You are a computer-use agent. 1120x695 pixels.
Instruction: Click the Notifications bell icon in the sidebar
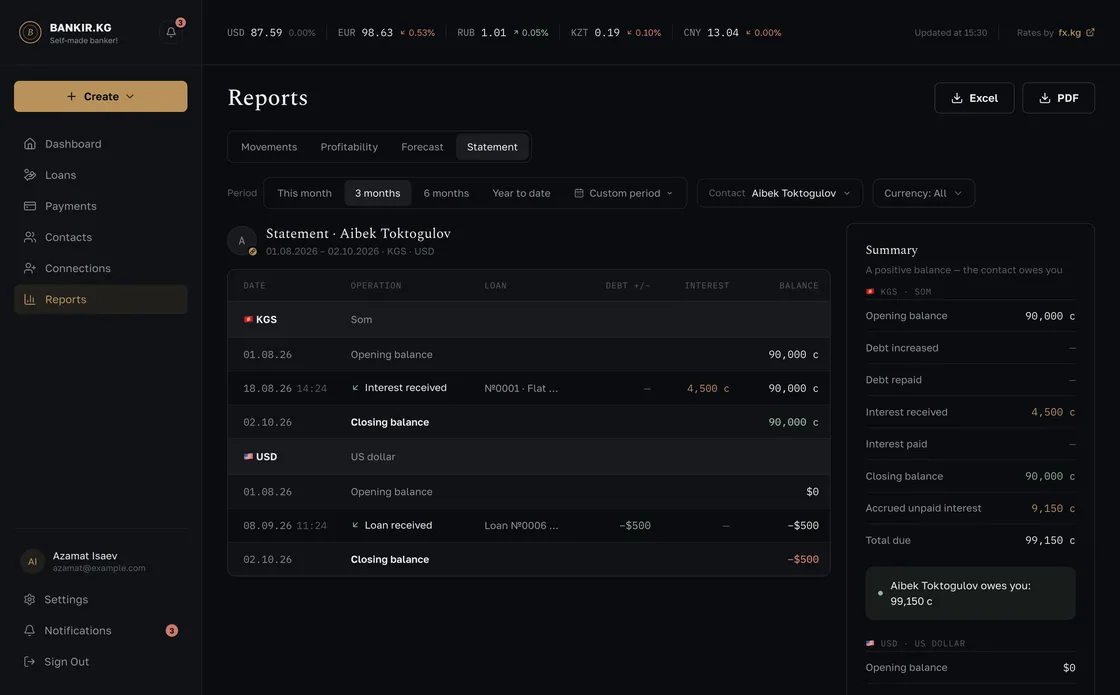29,631
